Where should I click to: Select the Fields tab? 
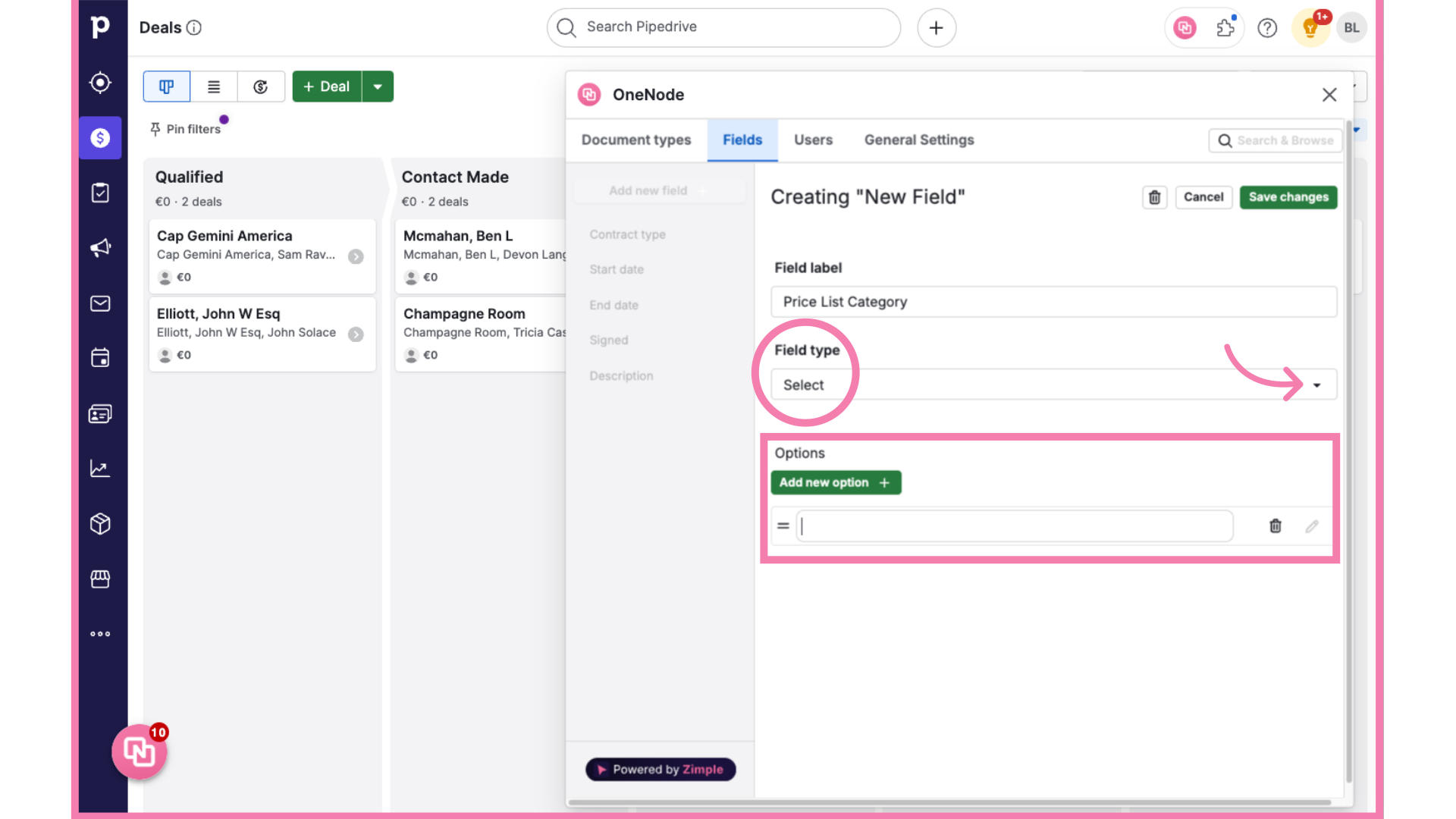(x=742, y=140)
